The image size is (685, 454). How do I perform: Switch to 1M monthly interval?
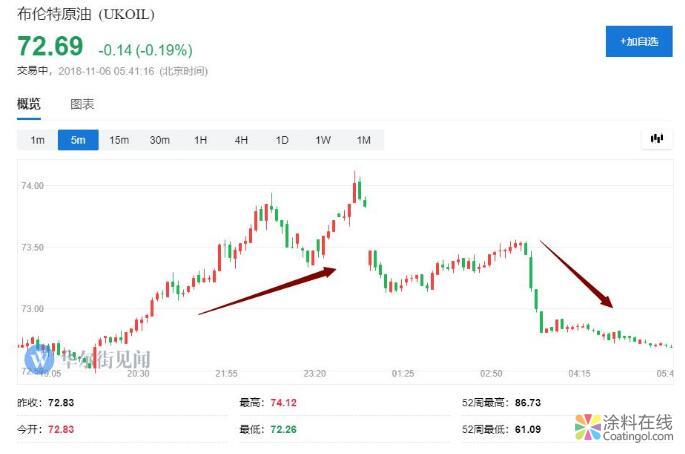[363, 140]
